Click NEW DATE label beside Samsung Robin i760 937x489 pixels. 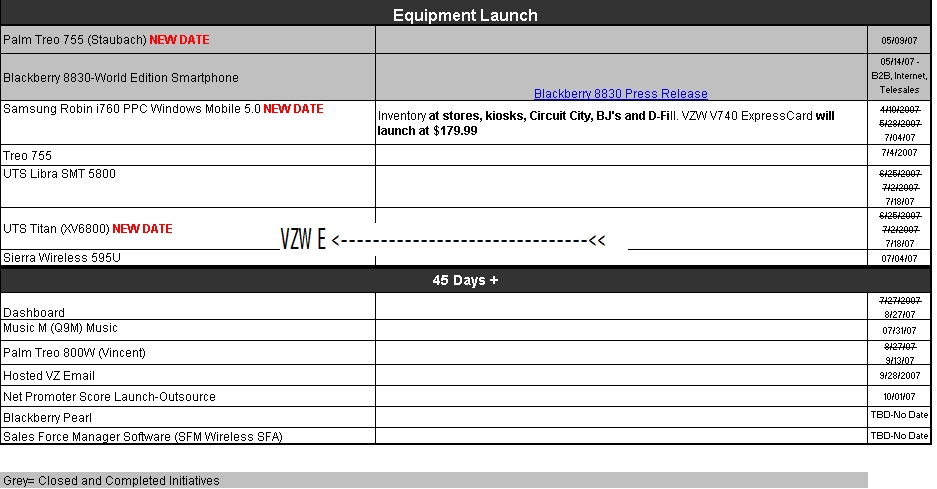[x=293, y=109]
